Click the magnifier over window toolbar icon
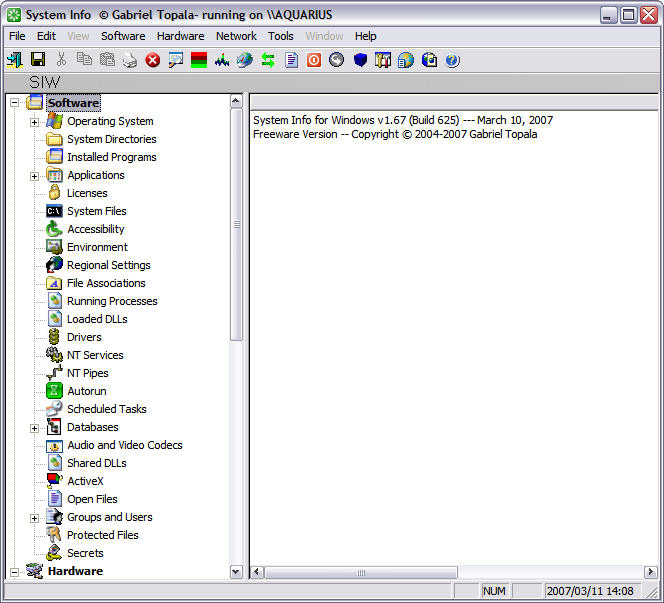The width and height of the screenshot is (664, 603). click(x=176, y=60)
